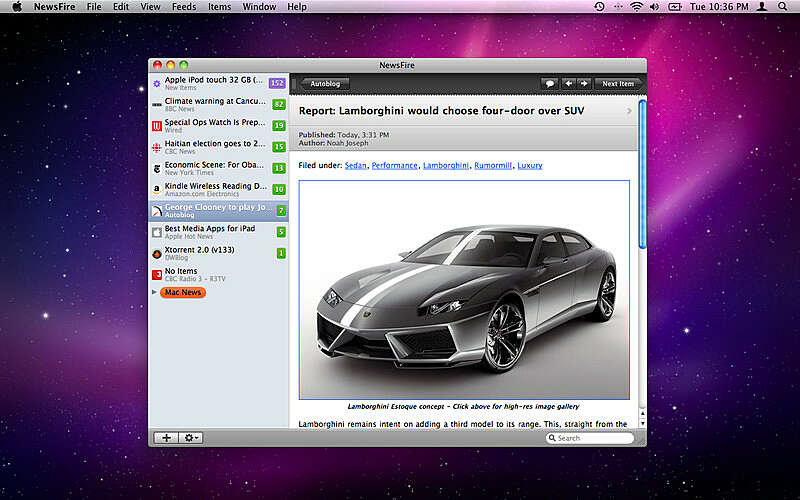Click the 152 unread count badge
This screenshot has width=800, height=500.
pos(277,83)
